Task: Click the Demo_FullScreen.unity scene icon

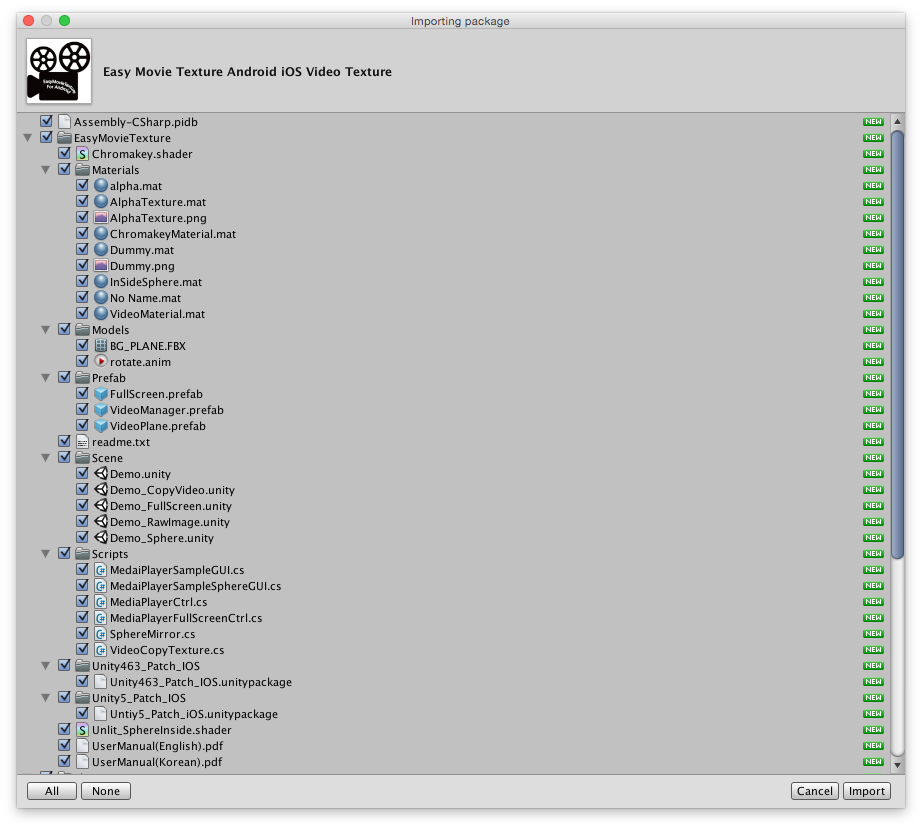Action: [x=101, y=506]
